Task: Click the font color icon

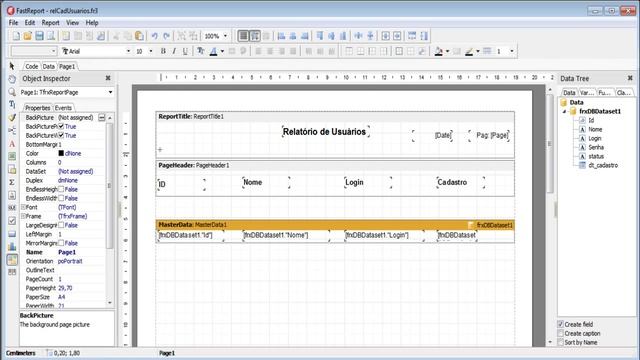Action: [x=213, y=51]
